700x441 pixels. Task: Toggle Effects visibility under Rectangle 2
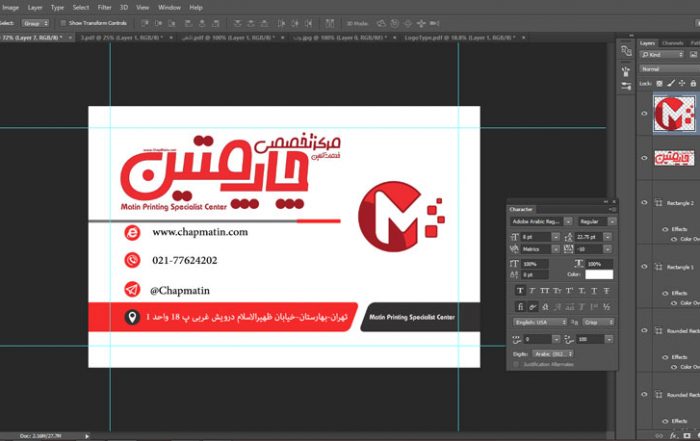click(665, 229)
